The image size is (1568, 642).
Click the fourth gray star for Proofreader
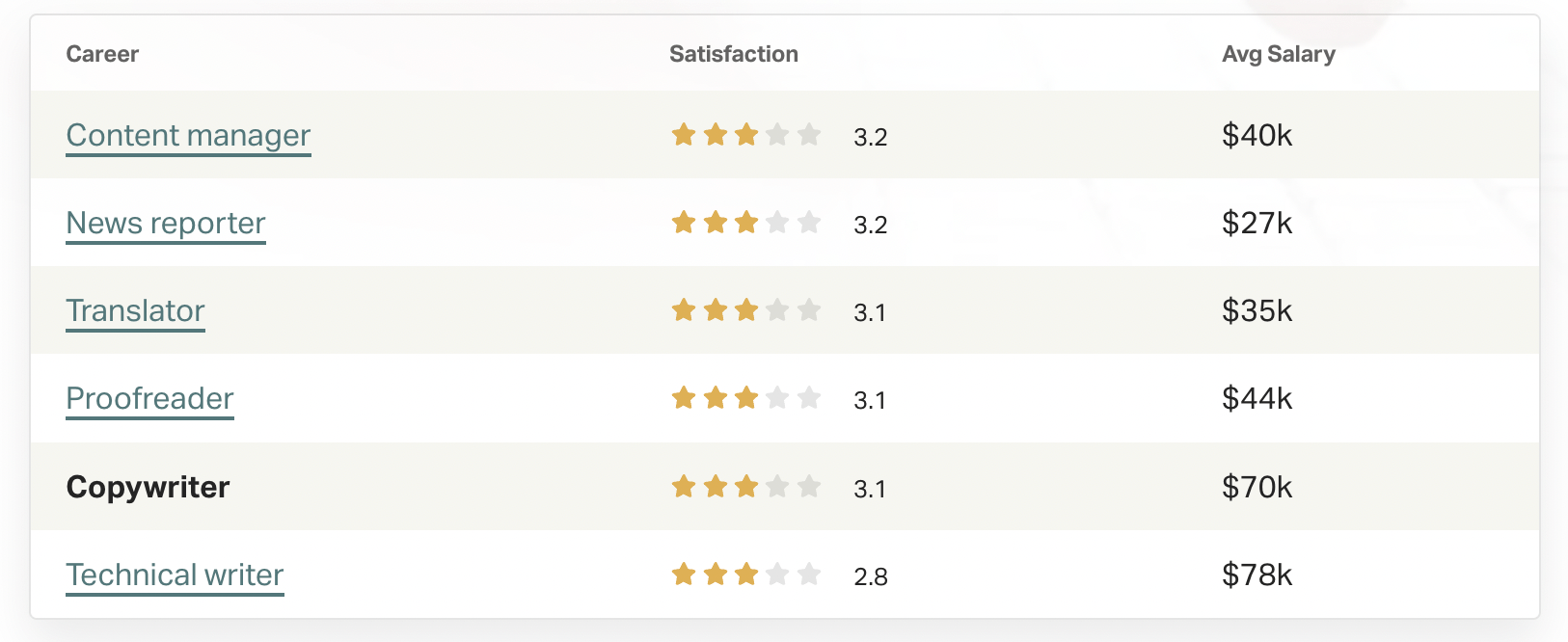coord(777,398)
